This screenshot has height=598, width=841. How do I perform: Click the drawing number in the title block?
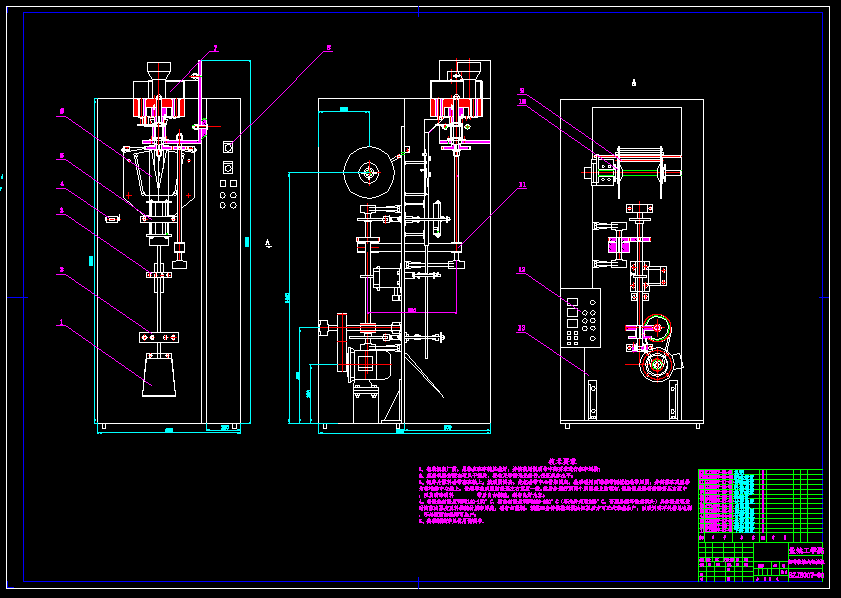(806, 575)
